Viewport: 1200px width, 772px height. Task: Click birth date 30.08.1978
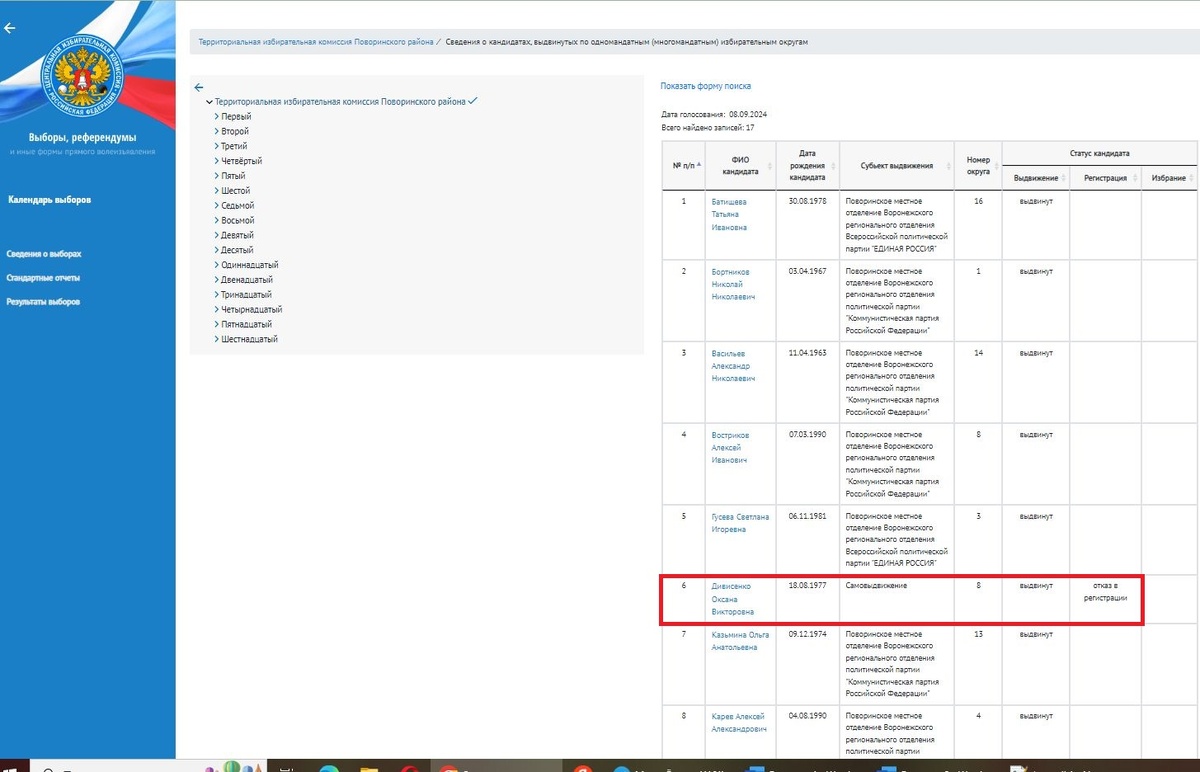tap(807, 201)
